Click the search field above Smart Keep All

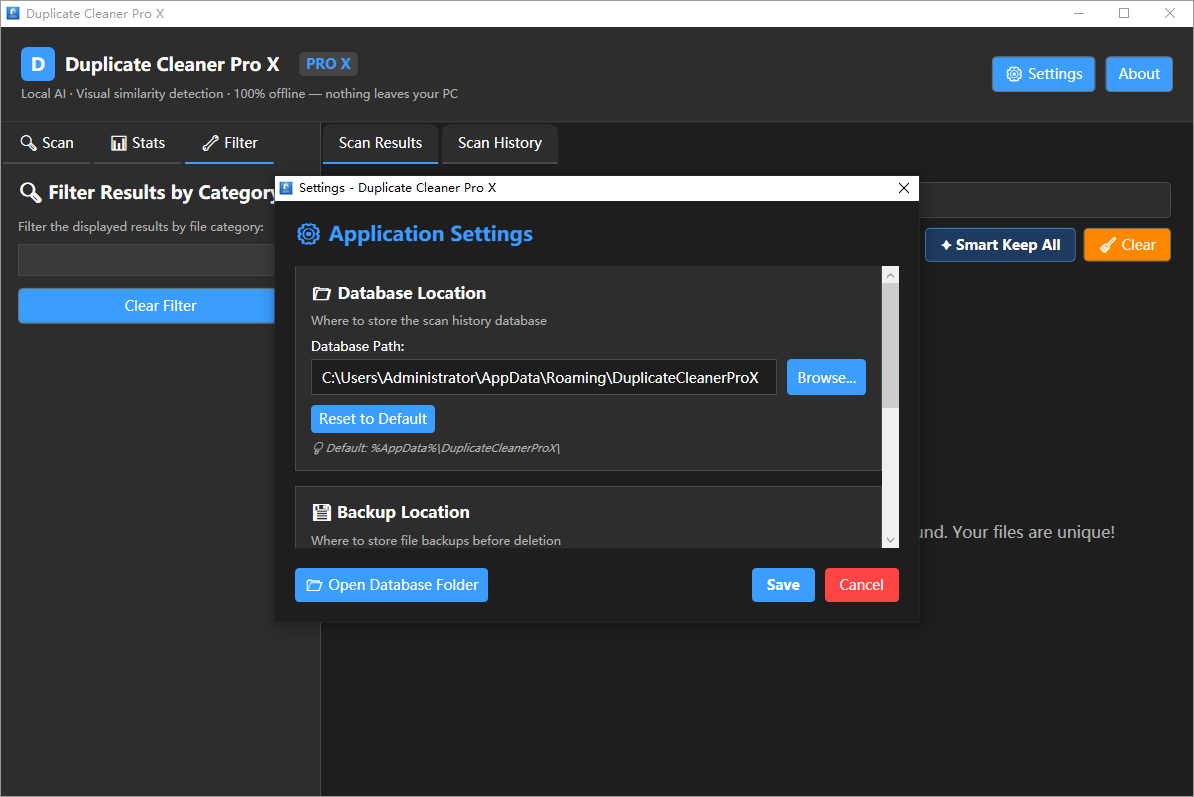[x=1044, y=200]
